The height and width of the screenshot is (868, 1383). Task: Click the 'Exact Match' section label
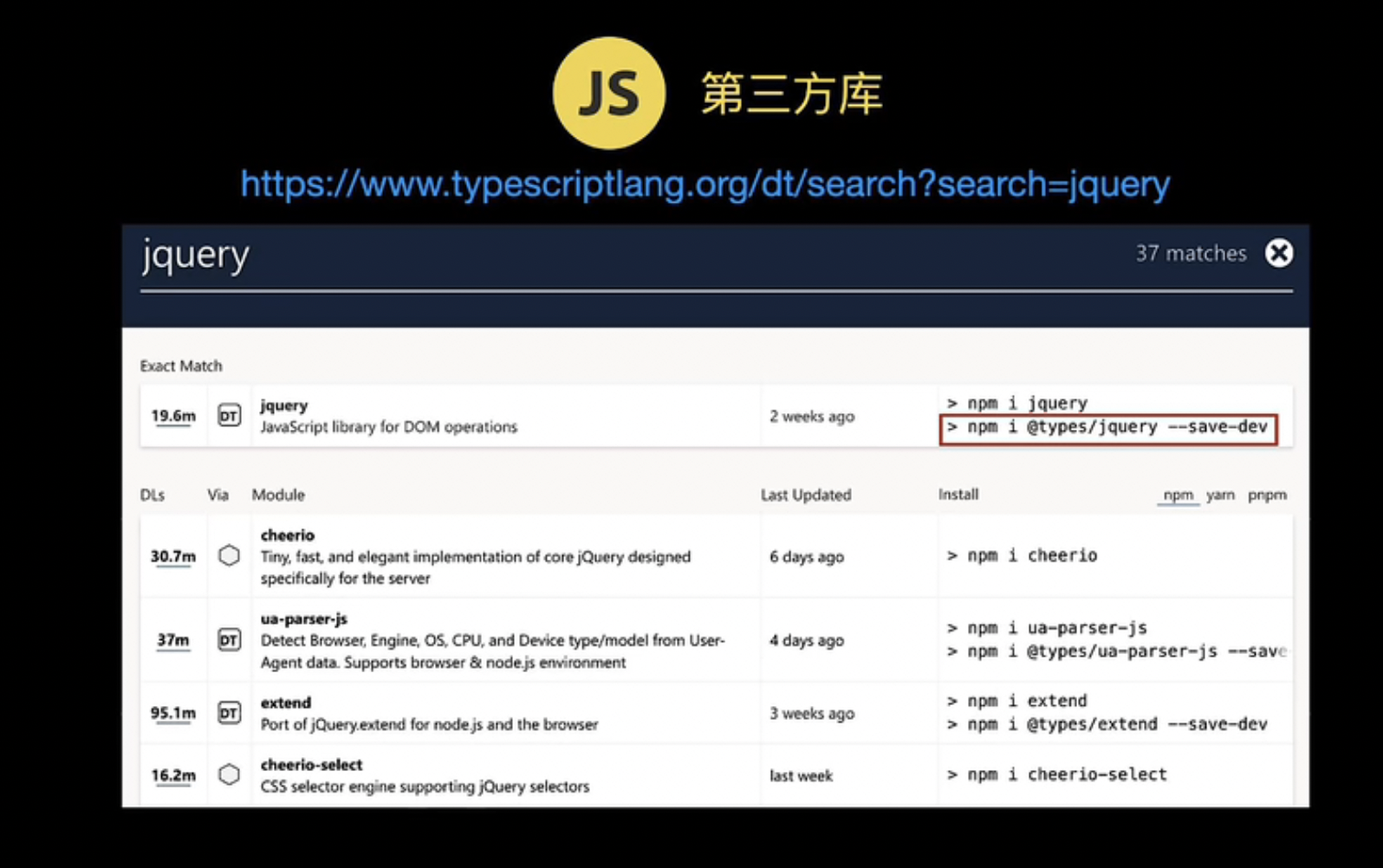click(181, 366)
